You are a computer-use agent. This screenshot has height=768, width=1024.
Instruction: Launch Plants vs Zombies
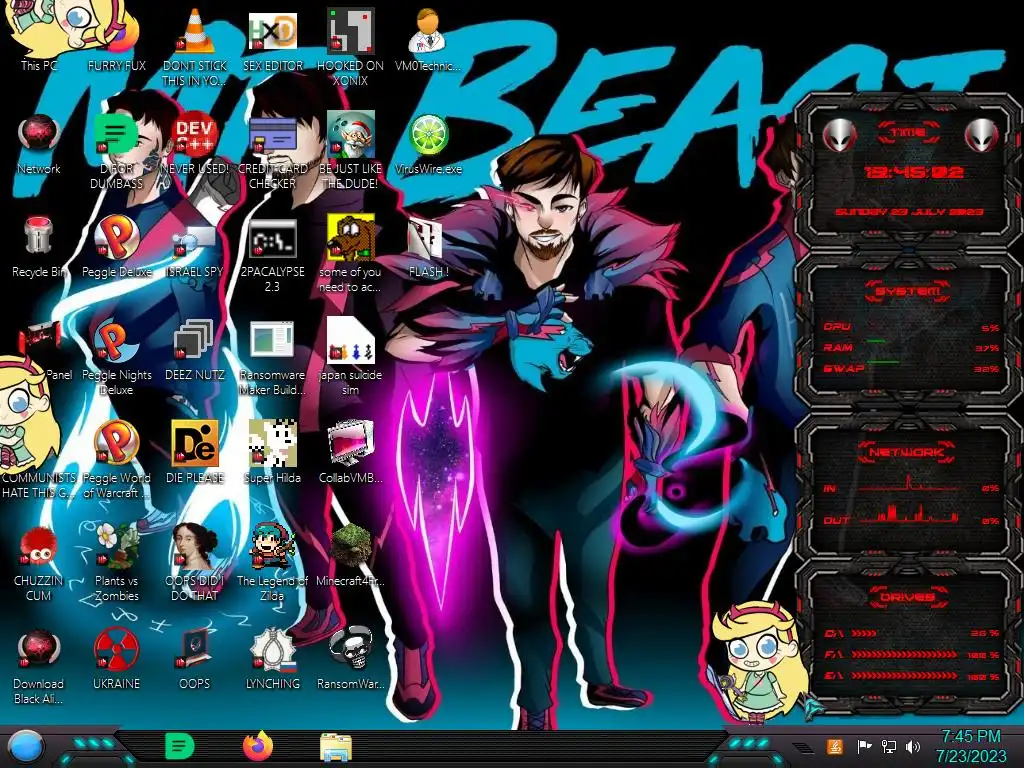[117, 546]
